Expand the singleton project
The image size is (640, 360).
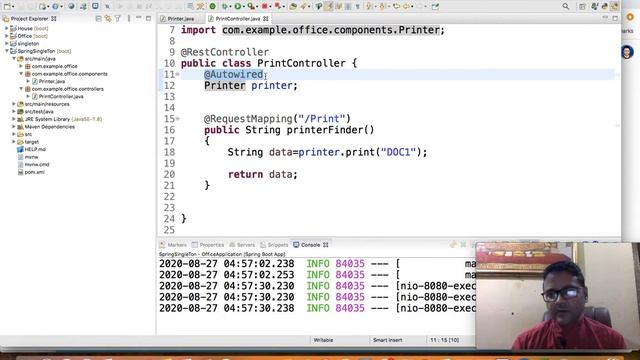tap(6, 44)
